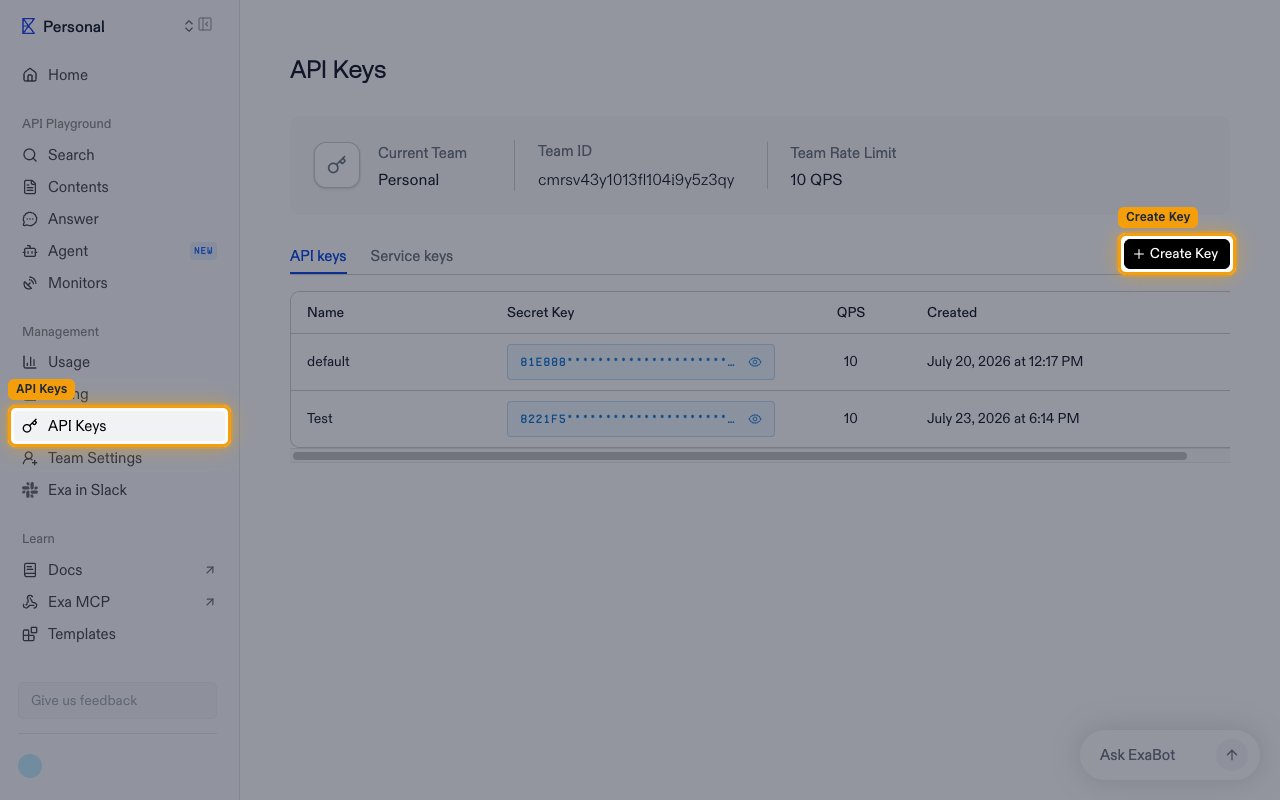Click the Exa logo in sidebar header
Screen dimensions: 1280x800
(29, 26)
